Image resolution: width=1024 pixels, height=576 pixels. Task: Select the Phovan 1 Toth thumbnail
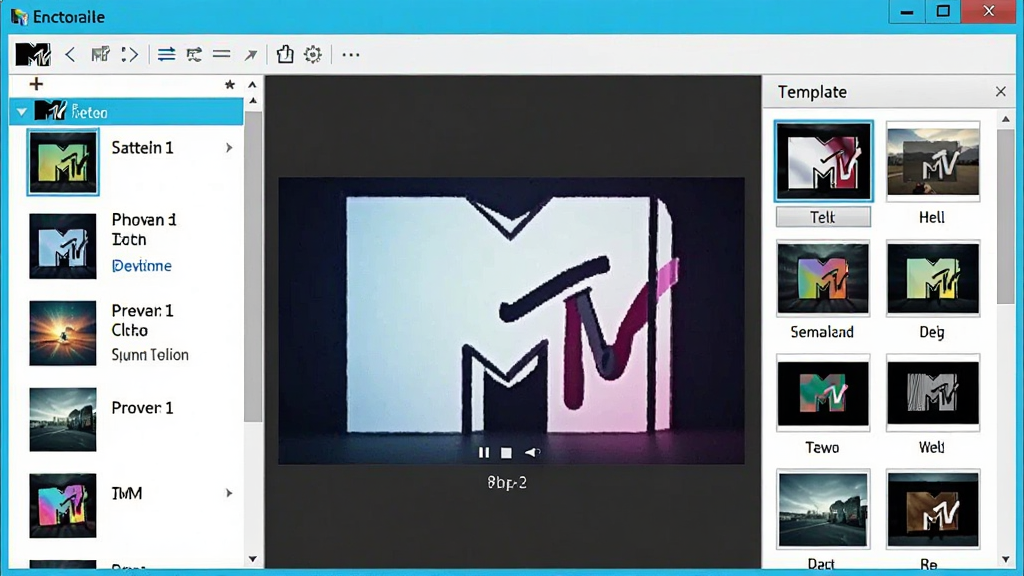pos(63,246)
